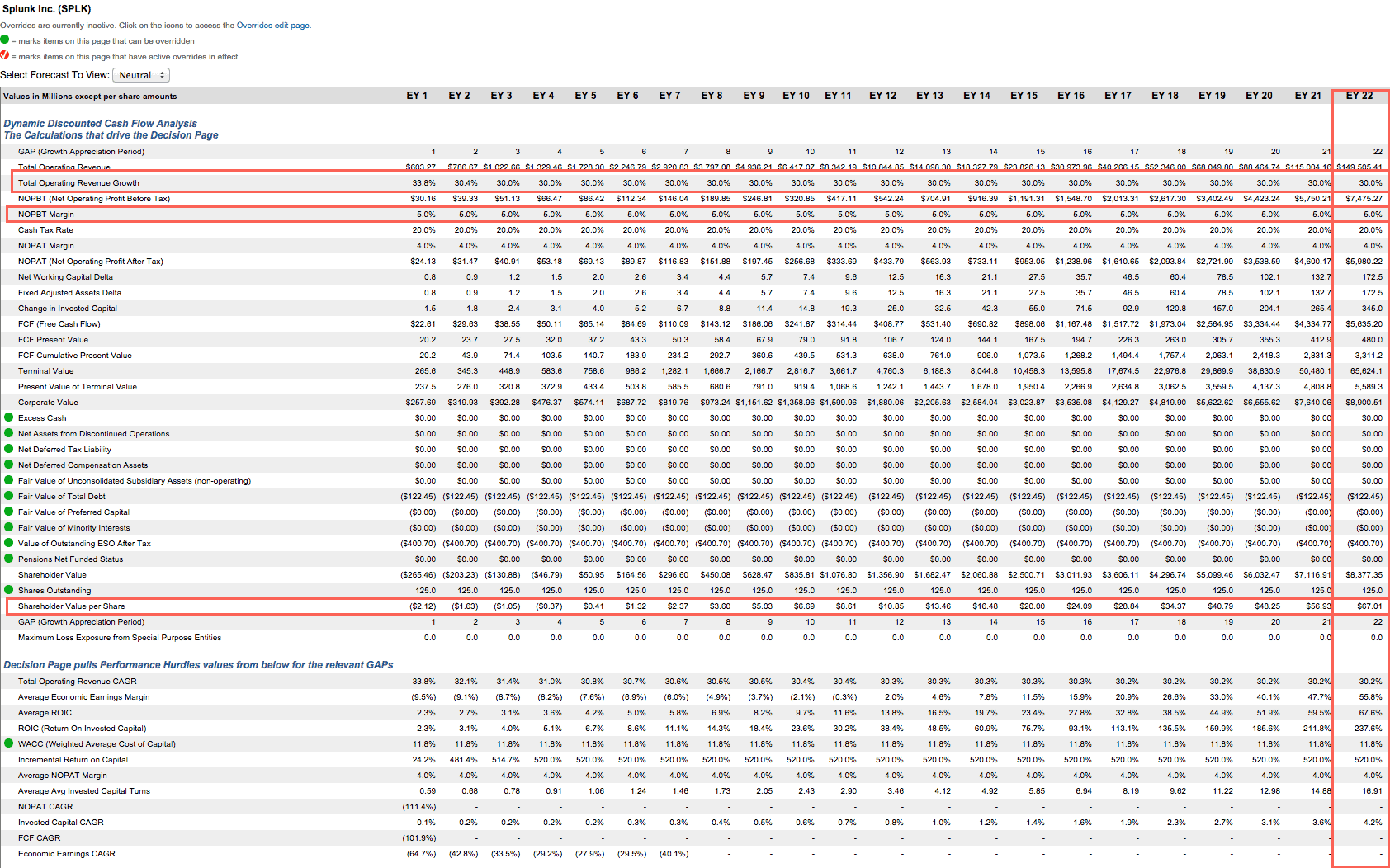Click the Splunk Inc. (SPLK) title

tap(47, 9)
